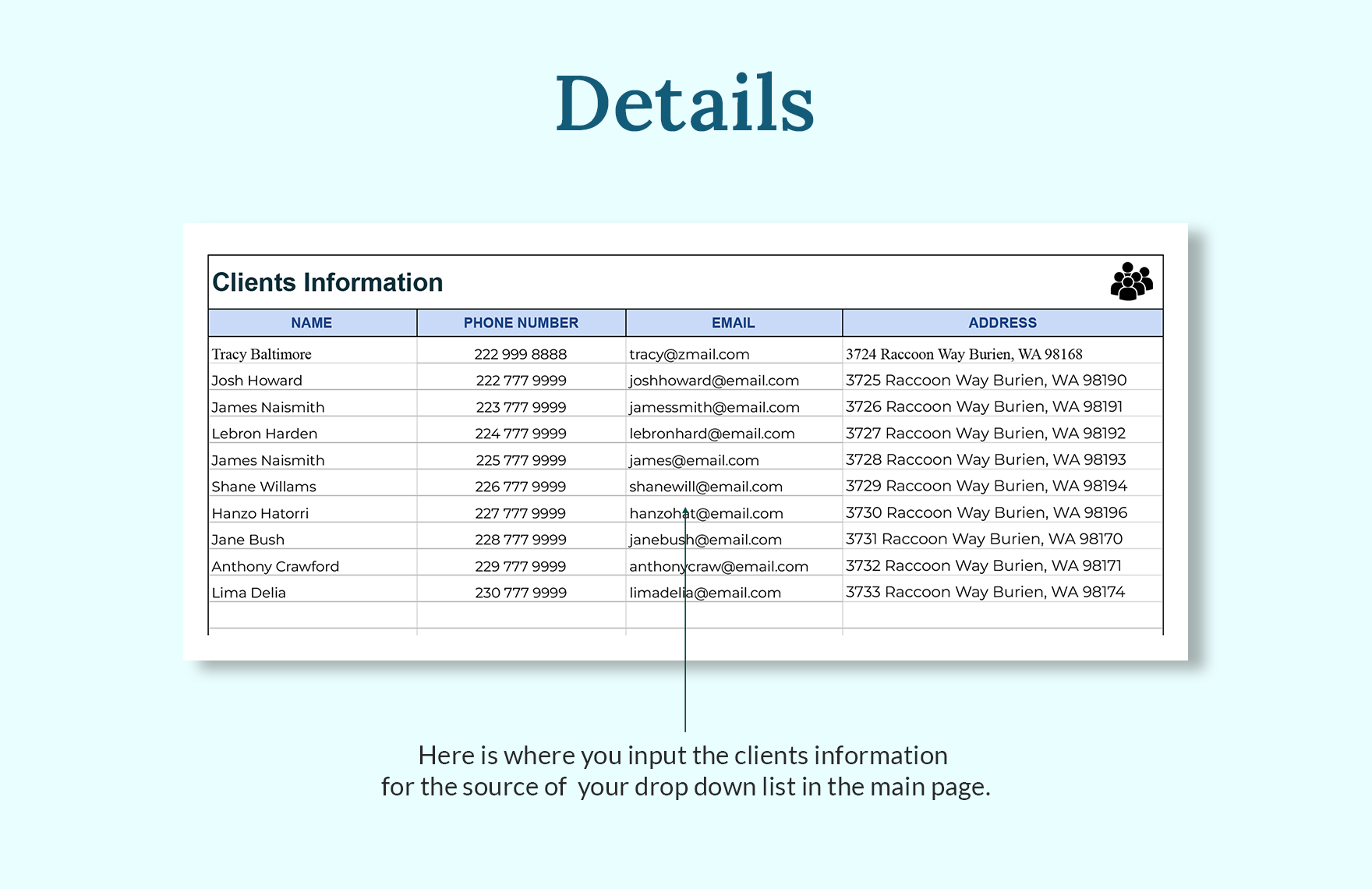Click the clients group icon
The image size is (1372, 889).
[x=1130, y=282]
